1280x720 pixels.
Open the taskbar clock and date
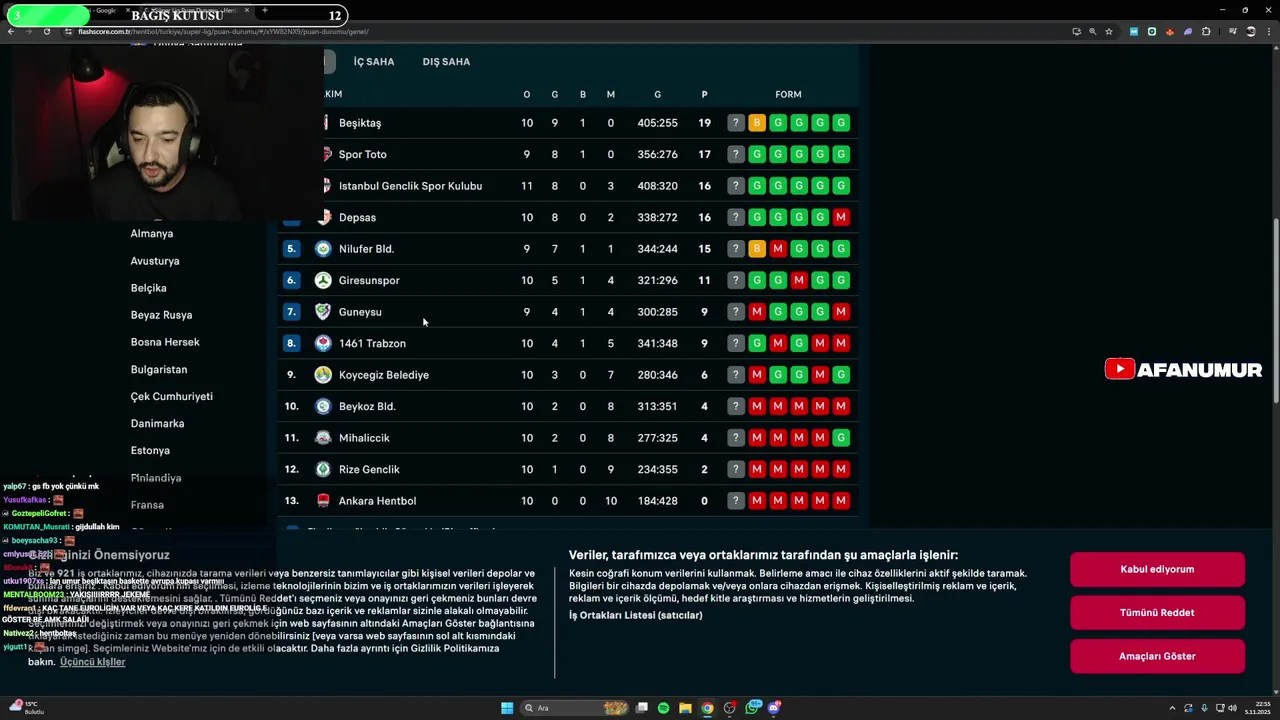1257,708
